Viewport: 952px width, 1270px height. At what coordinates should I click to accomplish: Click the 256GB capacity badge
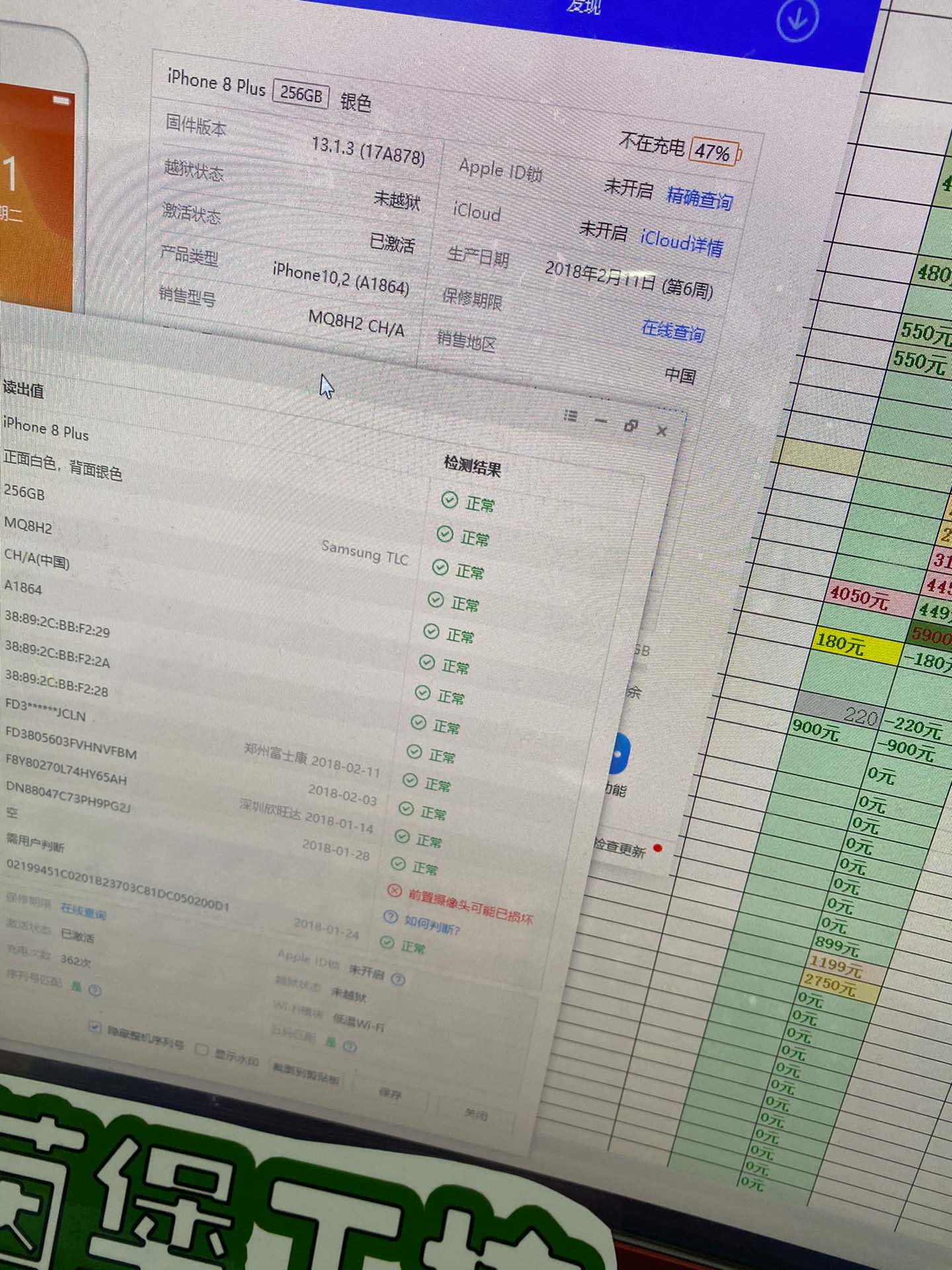click(301, 94)
